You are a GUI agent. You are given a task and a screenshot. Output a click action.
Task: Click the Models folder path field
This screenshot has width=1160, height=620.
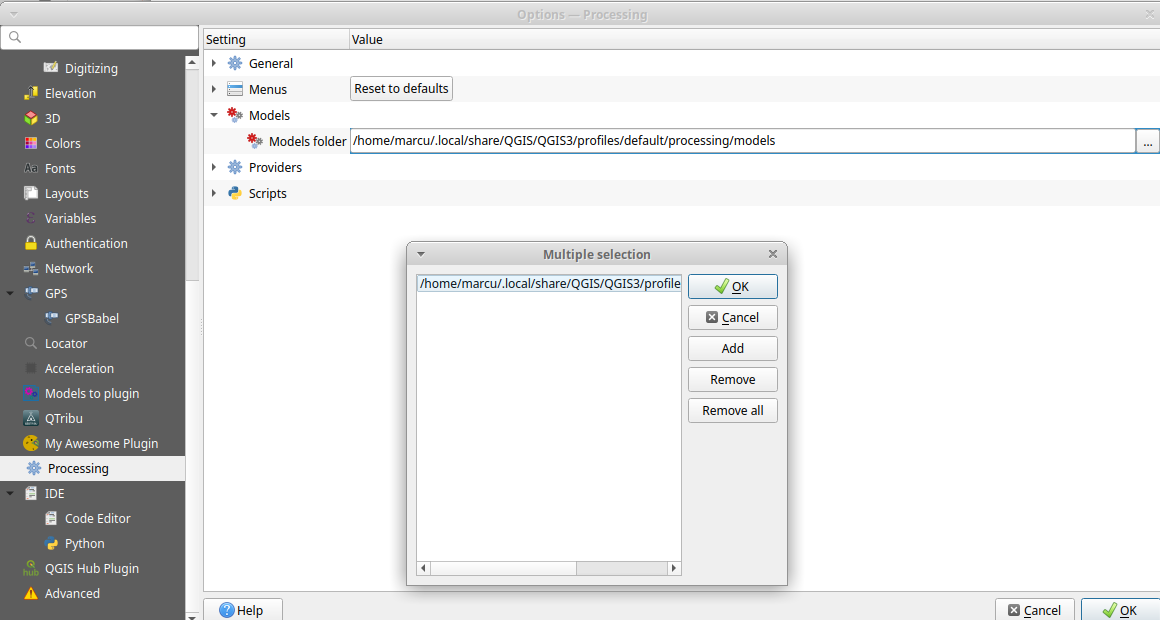[x=741, y=141]
